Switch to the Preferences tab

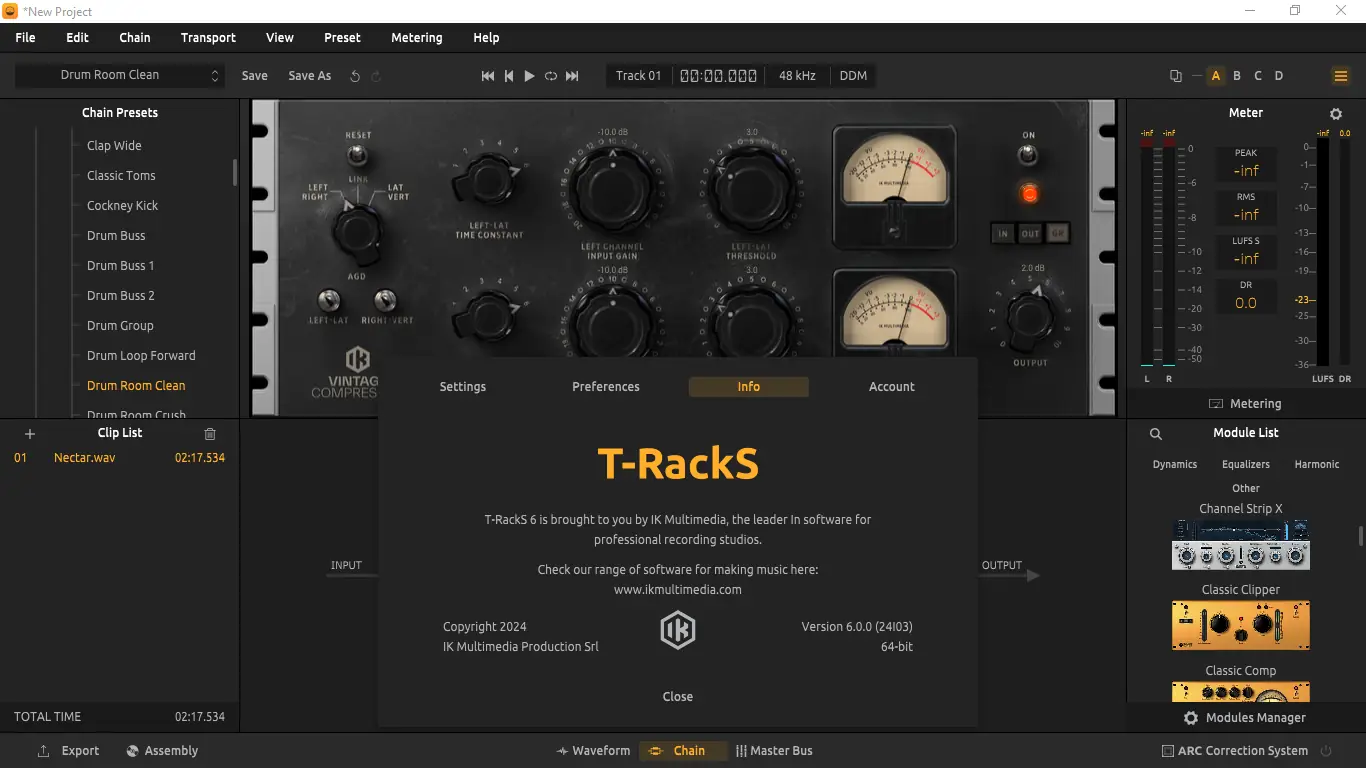pyautogui.click(x=605, y=386)
